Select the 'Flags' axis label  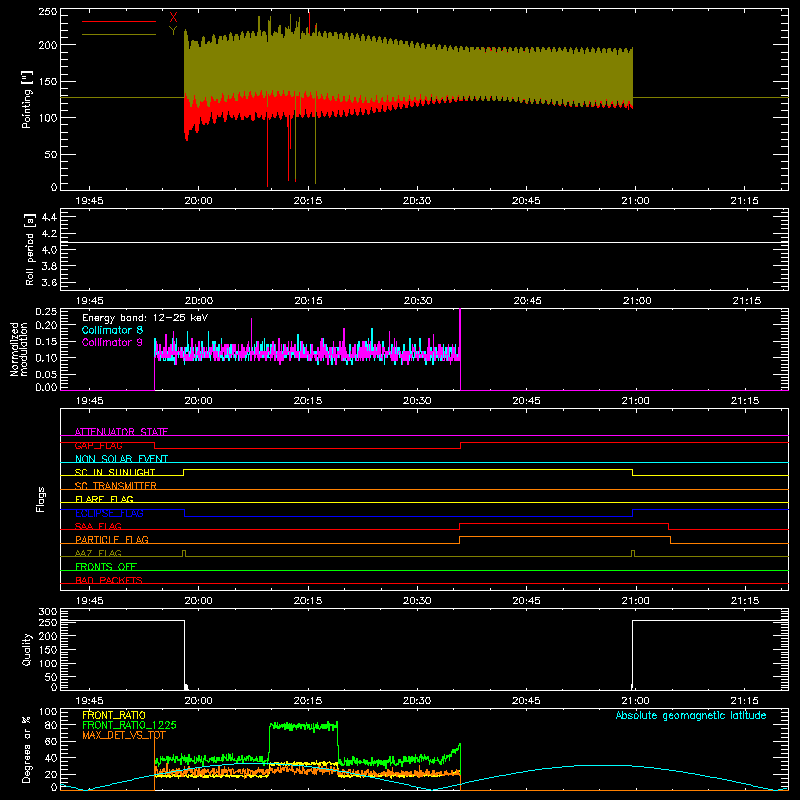point(41,499)
